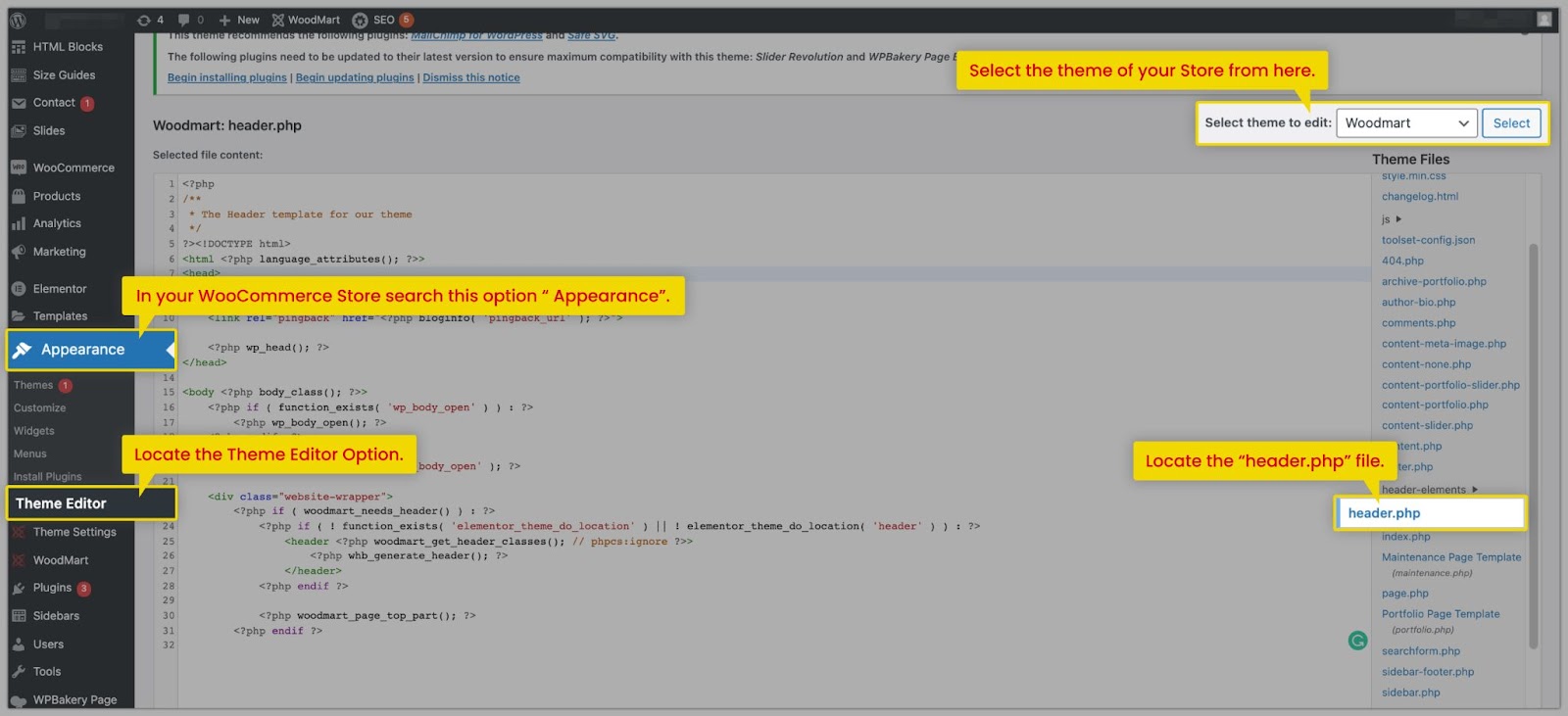This screenshot has height=716, width=1568.
Task: Click the WPBakery Page icon
Action: coord(19,700)
